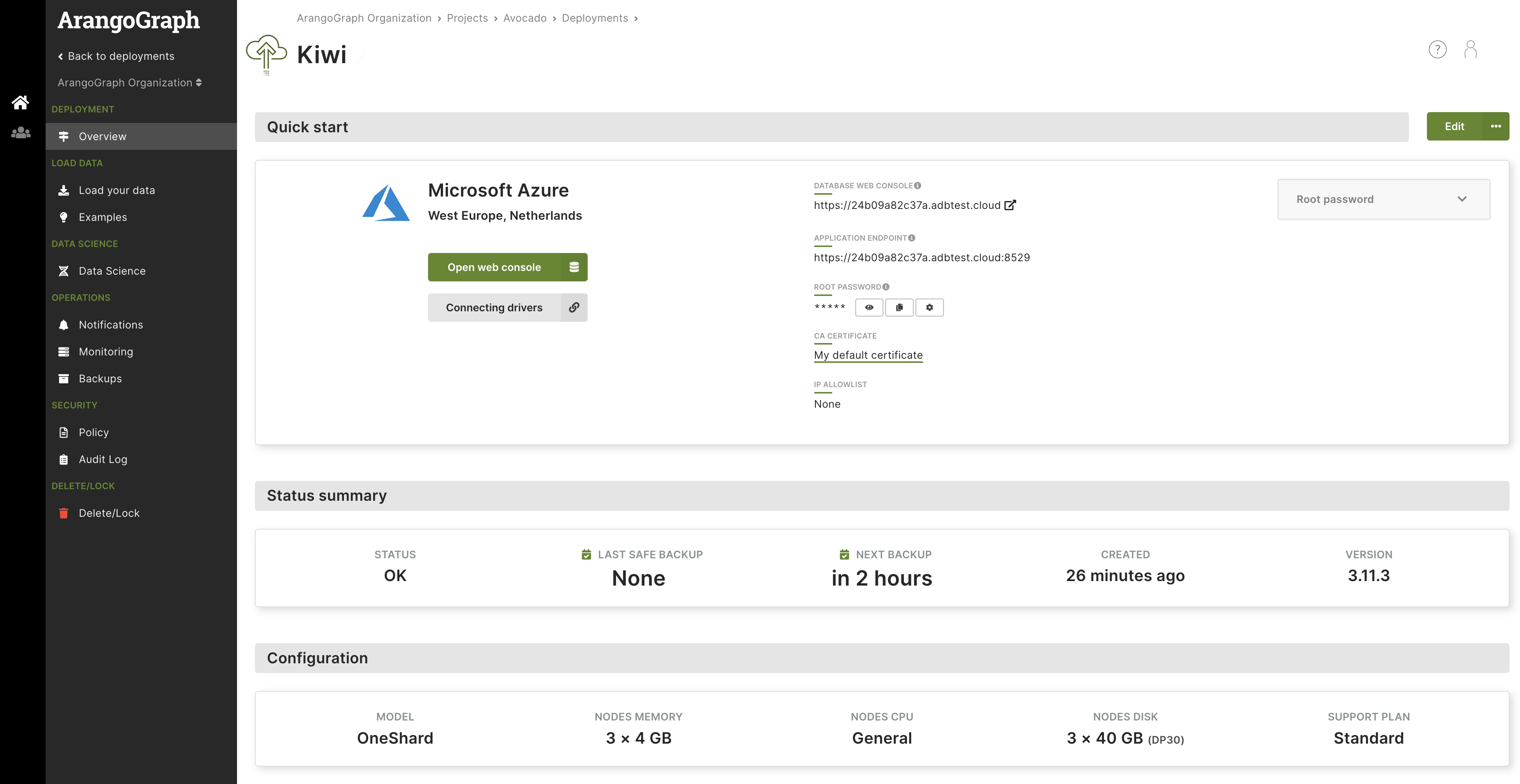Click the '3 × 40 GB' nodes disk value
The image size is (1520, 784).
tap(1125, 738)
